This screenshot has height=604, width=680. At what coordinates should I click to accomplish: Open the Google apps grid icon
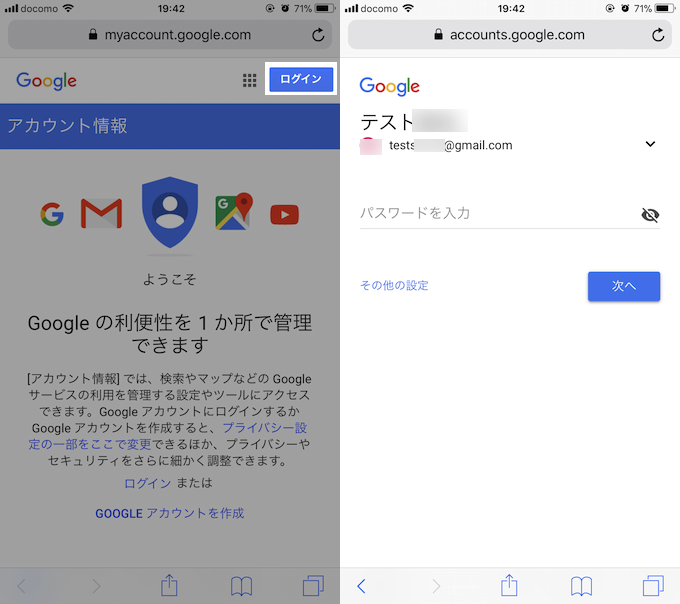click(249, 80)
